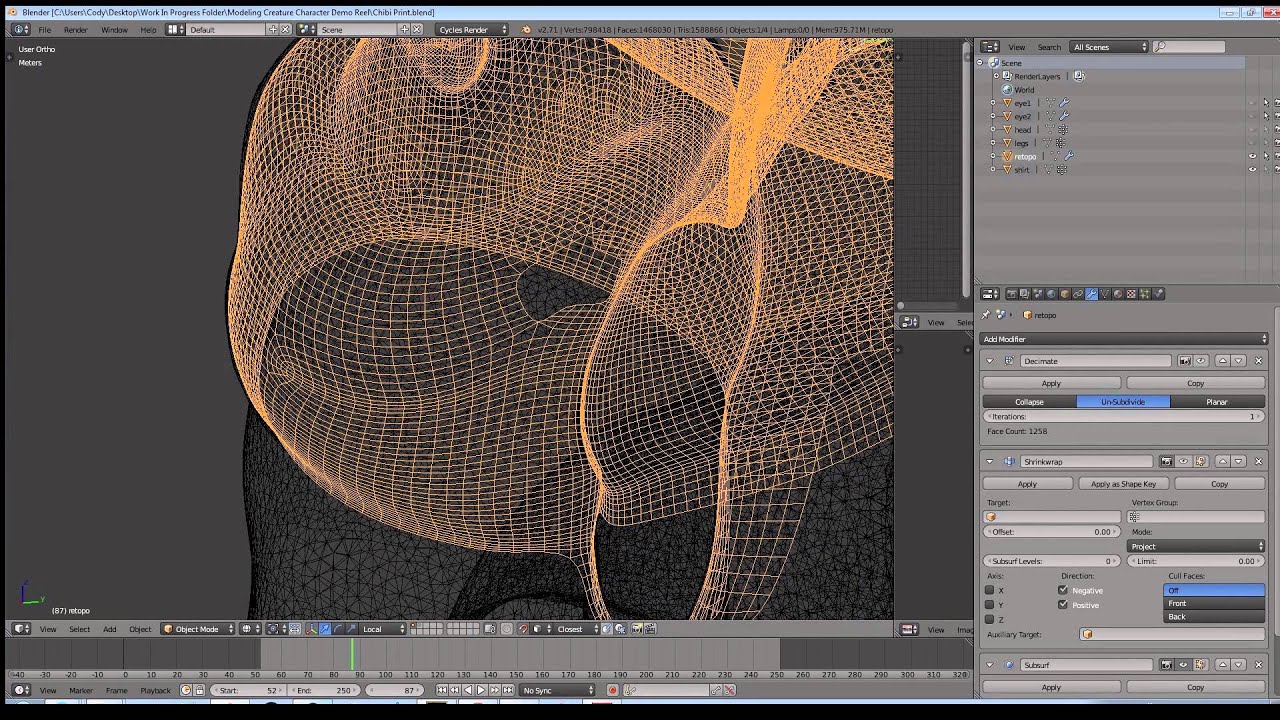Screen dimensions: 1280x720
Task: Toggle Shrinkwrap edit mode display icon
Action: point(1200,461)
